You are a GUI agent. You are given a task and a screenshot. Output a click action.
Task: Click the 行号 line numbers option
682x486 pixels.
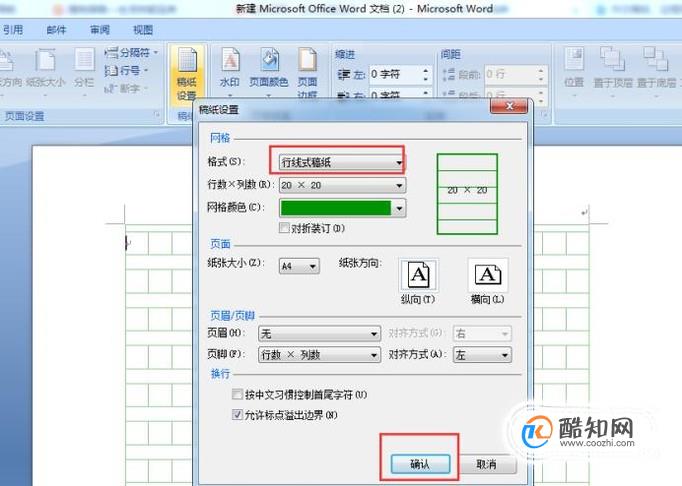click(x=127, y=70)
